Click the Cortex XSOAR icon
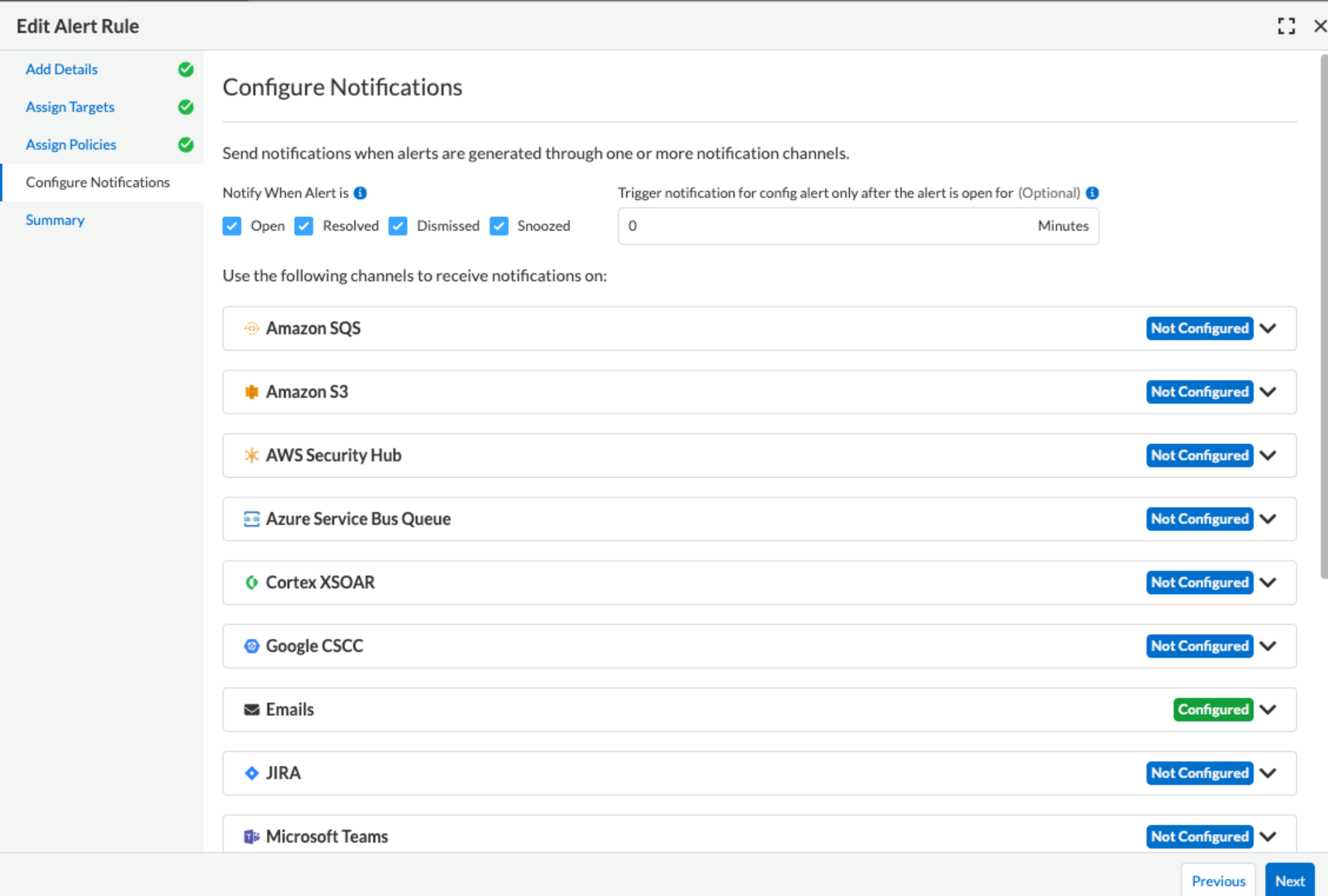This screenshot has height=896, width=1328. pos(252,582)
